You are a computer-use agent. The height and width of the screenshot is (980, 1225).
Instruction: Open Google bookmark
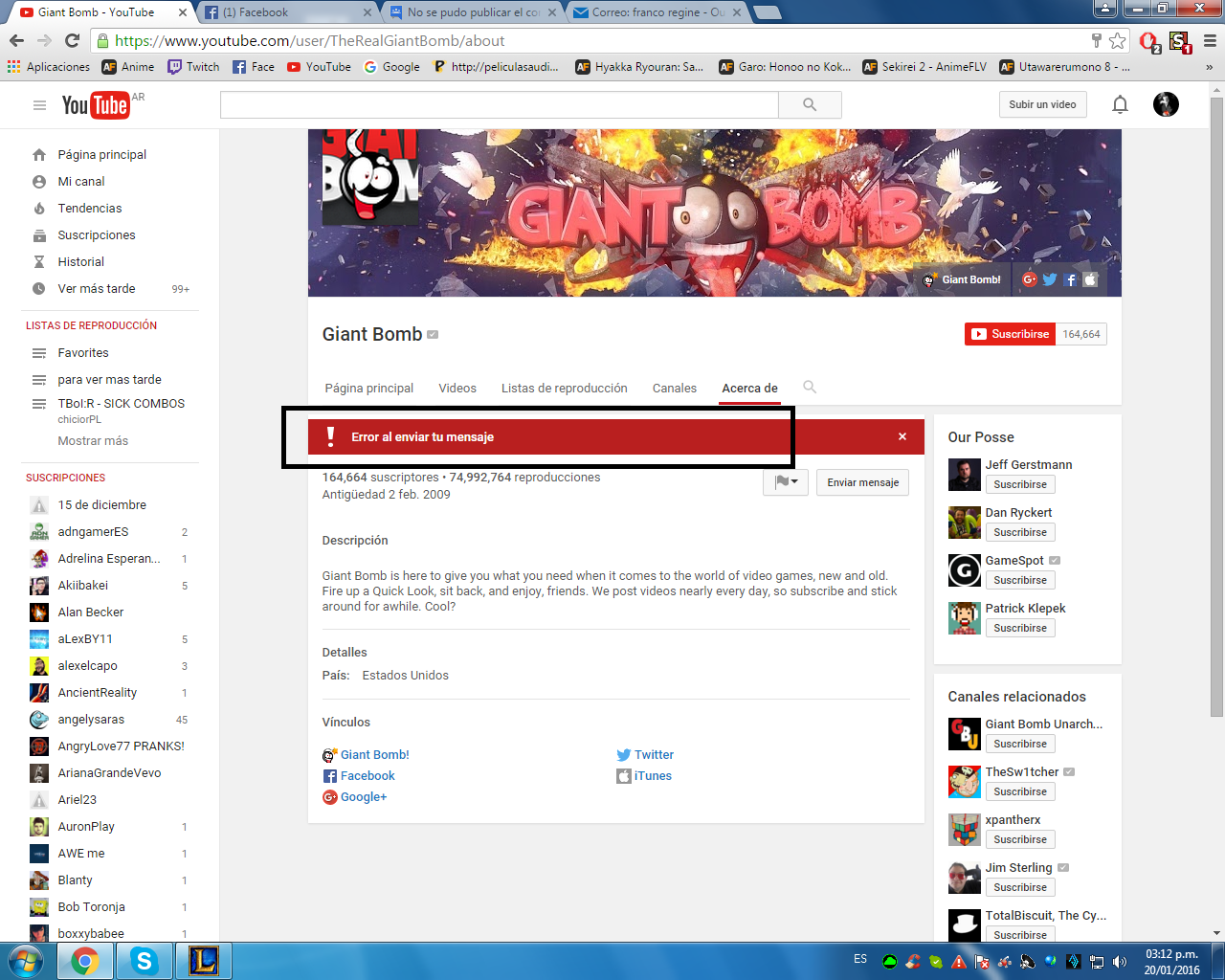tap(392, 67)
